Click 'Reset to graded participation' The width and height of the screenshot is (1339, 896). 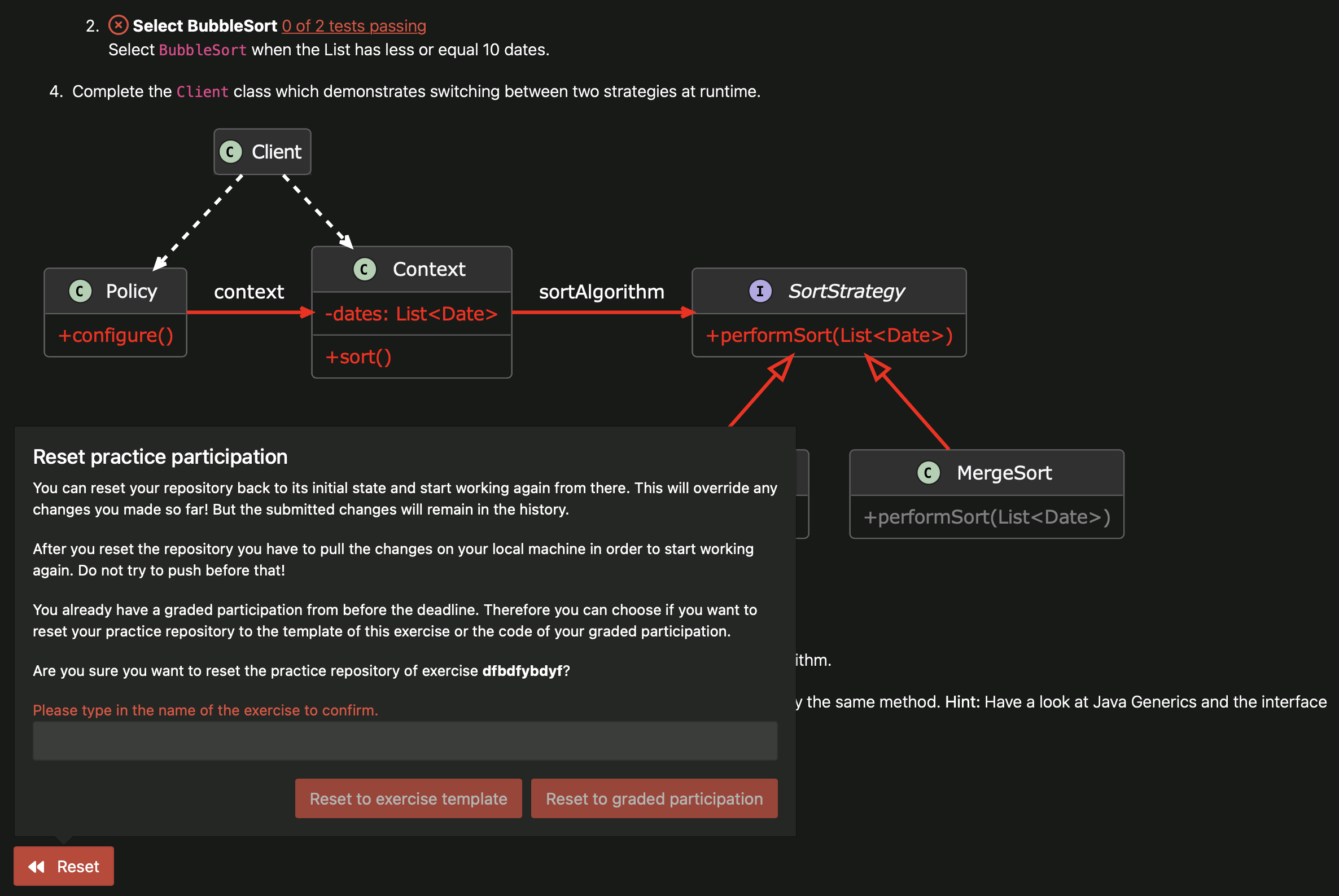pos(654,798)
